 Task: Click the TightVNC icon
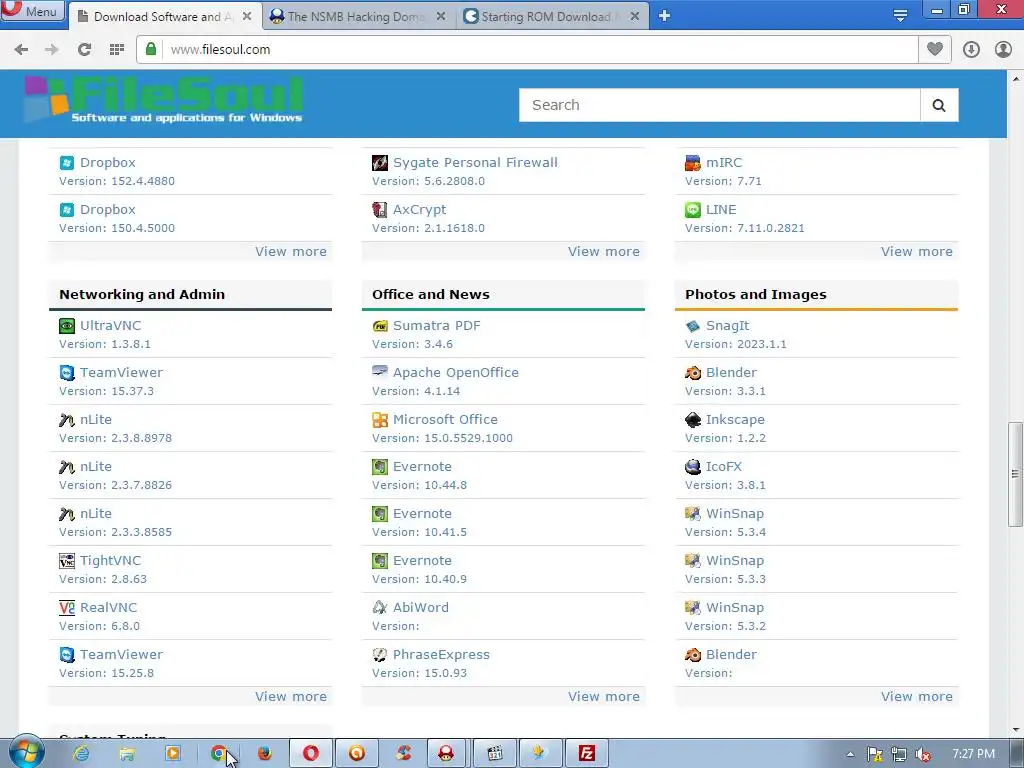click(67, 561)
